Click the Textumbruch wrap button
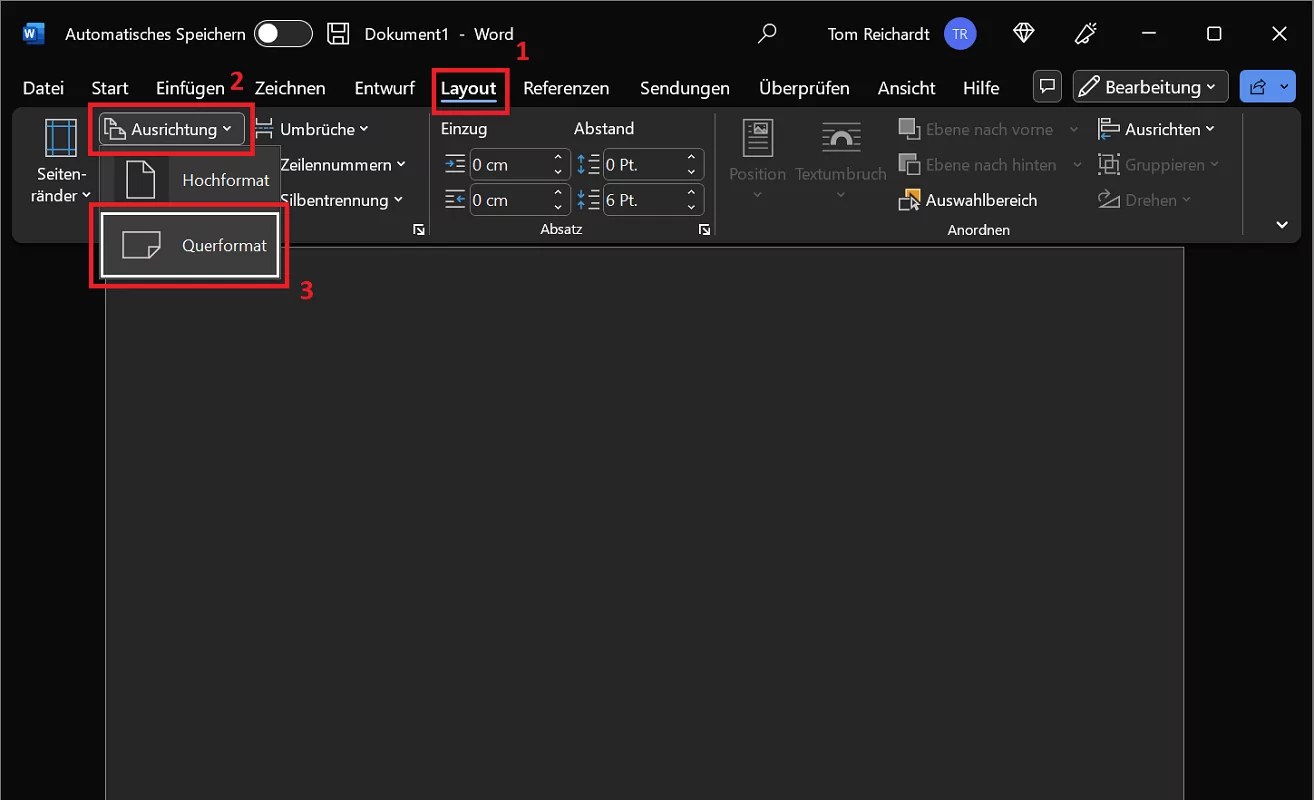1314x800 pixels. (840, 160)
